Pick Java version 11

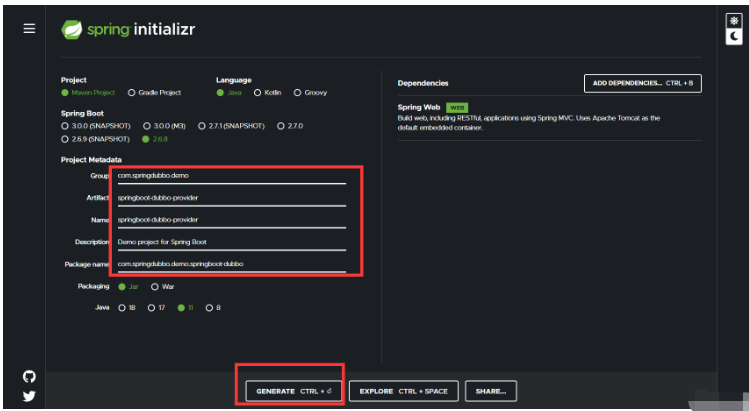[185, 308]
